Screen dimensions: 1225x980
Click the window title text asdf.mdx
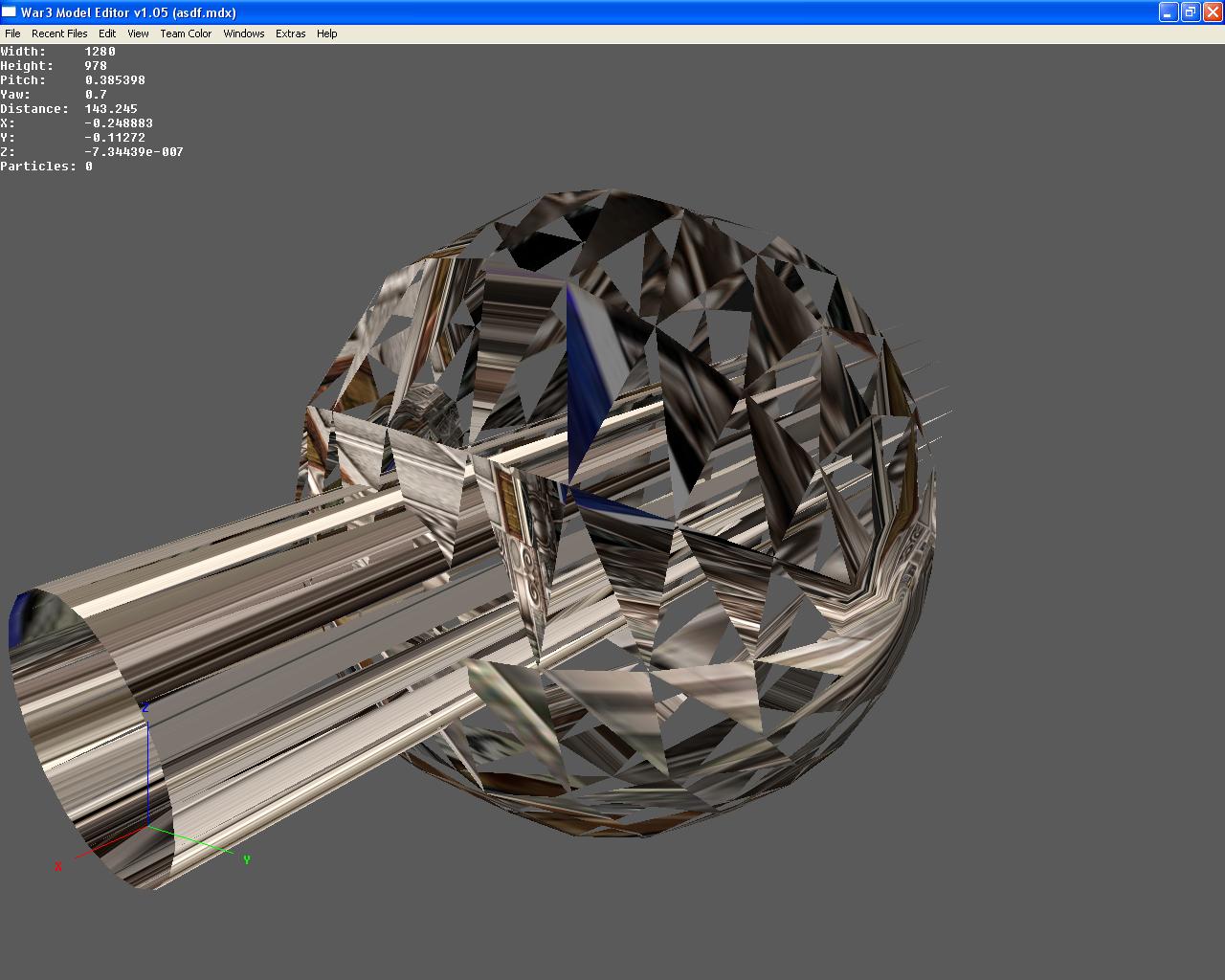[204, 12]
